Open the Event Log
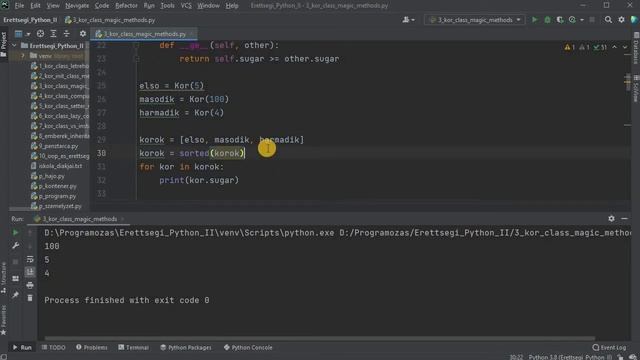 tap(609, 348)
